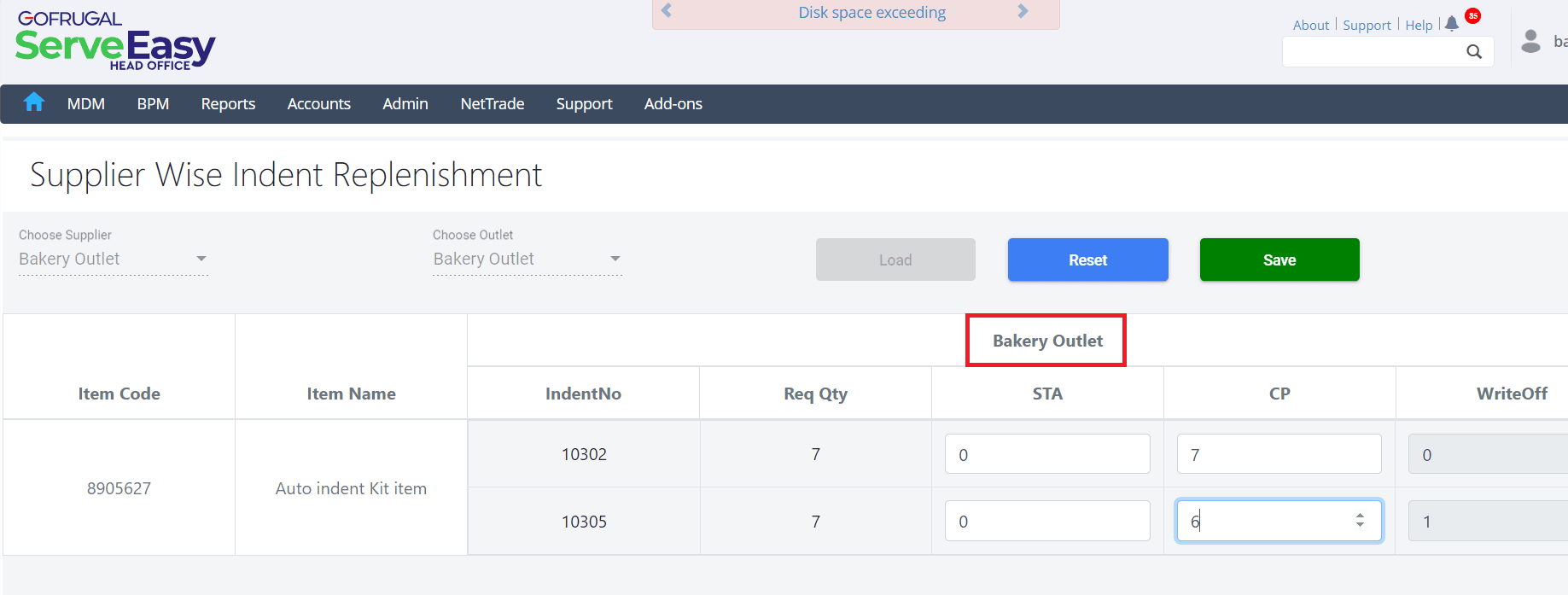Open the Reports menu

click(228, 104)
